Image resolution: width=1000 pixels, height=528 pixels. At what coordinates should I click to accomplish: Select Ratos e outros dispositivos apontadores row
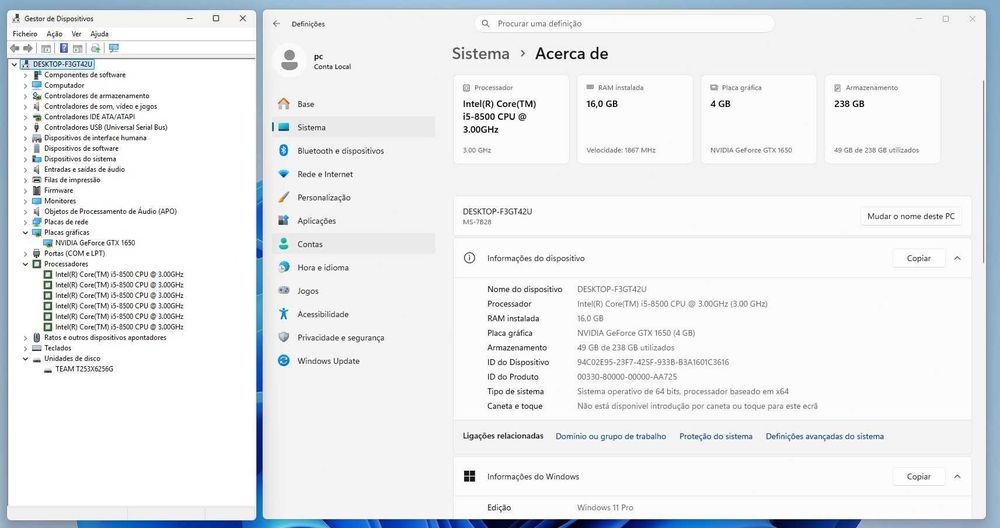[x=105, y=338]
